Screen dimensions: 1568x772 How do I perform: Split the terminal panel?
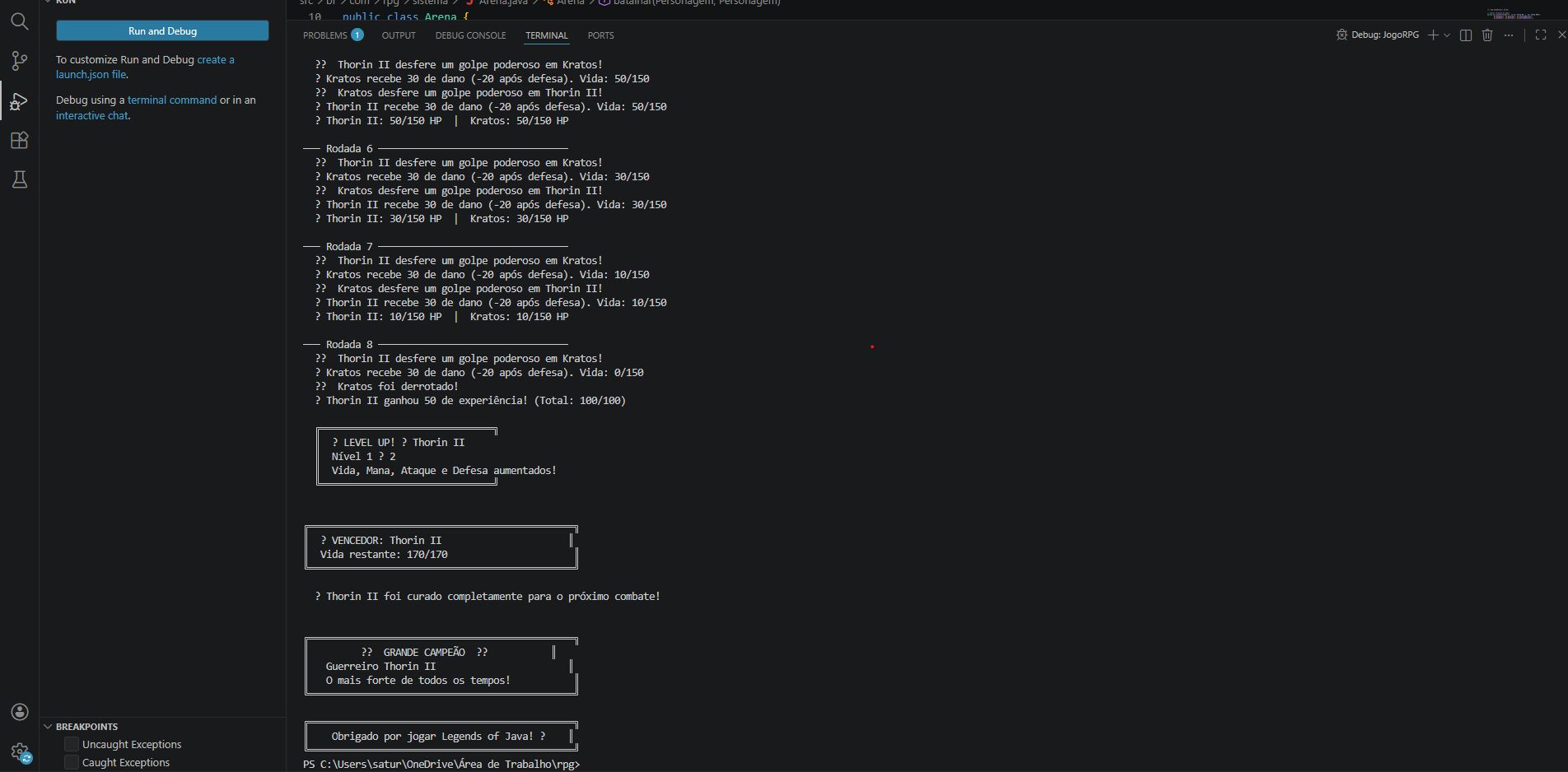[1466, 35]
